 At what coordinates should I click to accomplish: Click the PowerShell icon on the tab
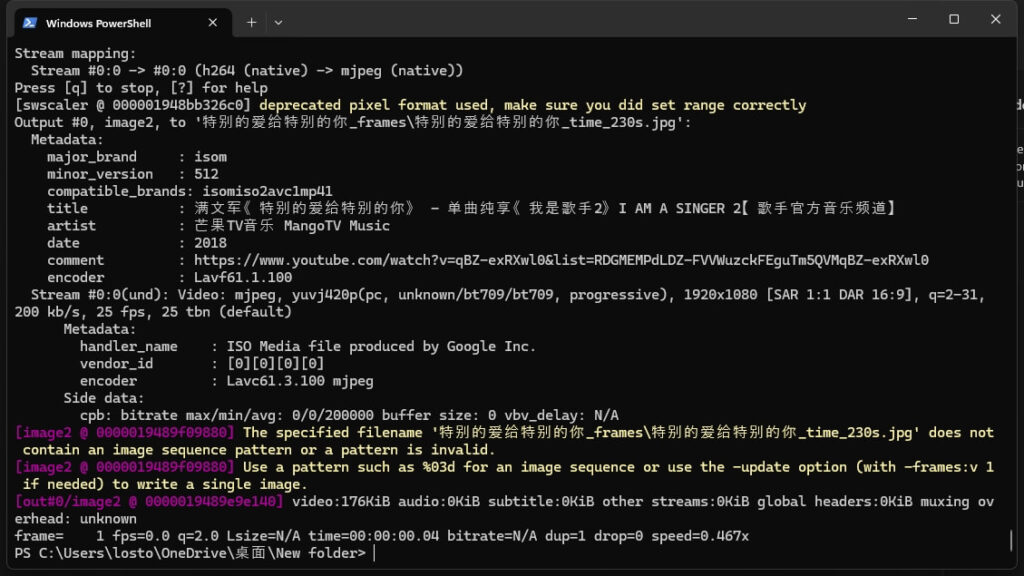coord(29,23)
